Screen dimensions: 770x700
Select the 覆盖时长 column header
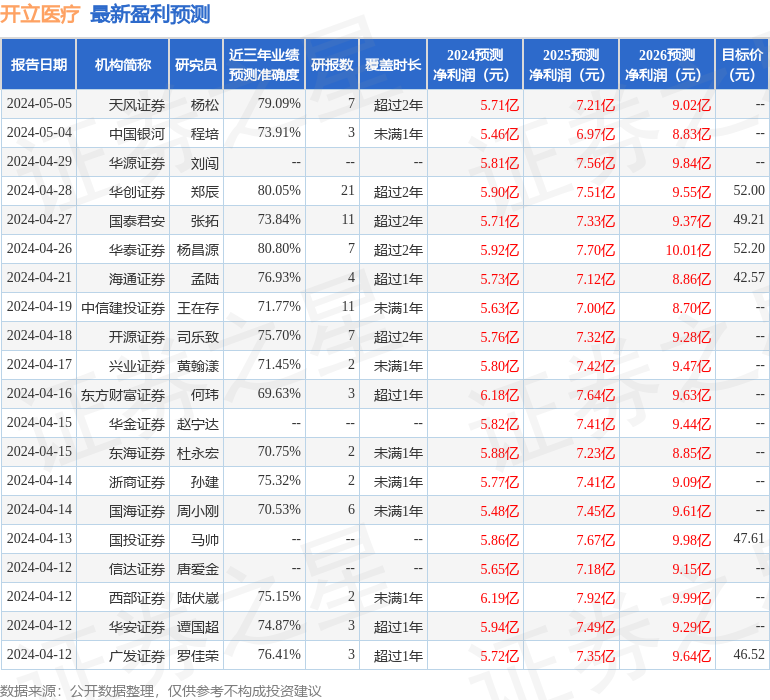coord(393,64)
